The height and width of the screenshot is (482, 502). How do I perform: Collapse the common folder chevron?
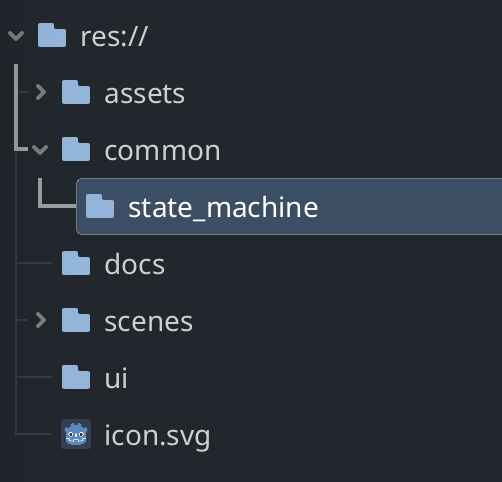point(40,149)
